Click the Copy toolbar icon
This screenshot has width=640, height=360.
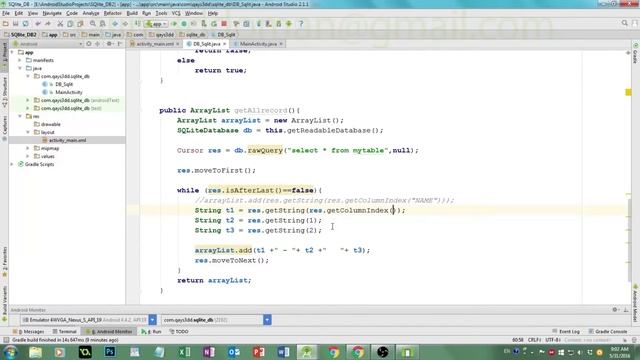point(70,24)
